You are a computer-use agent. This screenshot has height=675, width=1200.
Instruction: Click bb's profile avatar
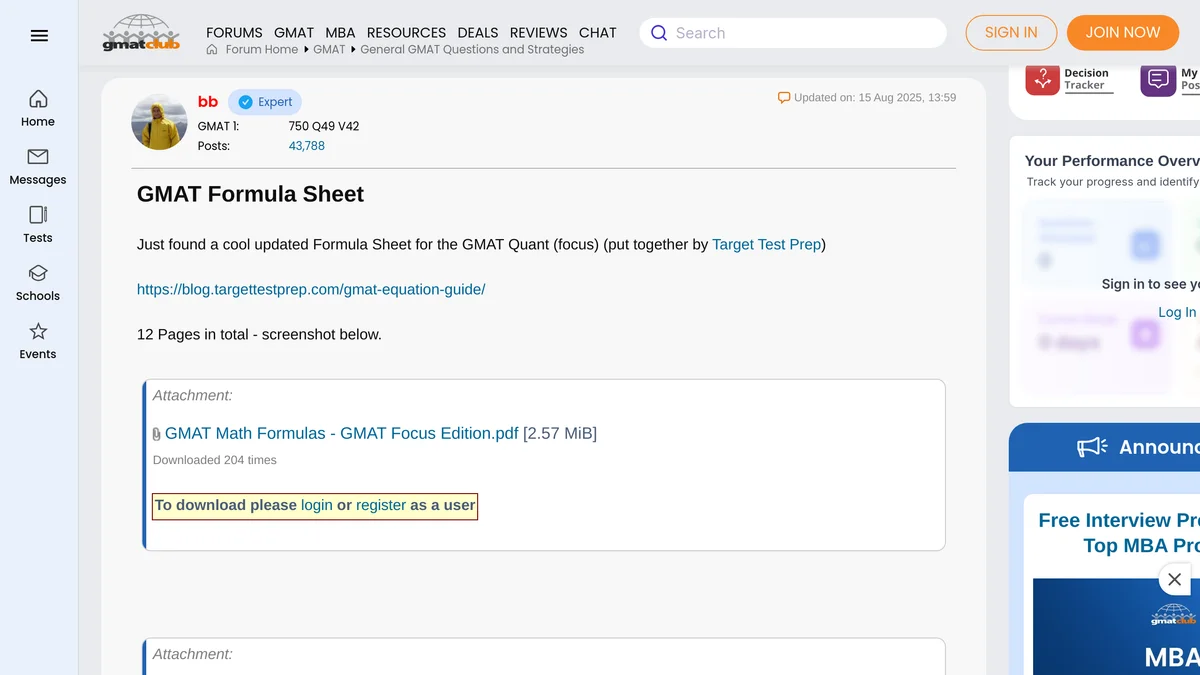pyautogui.click(x=159, y=122)
